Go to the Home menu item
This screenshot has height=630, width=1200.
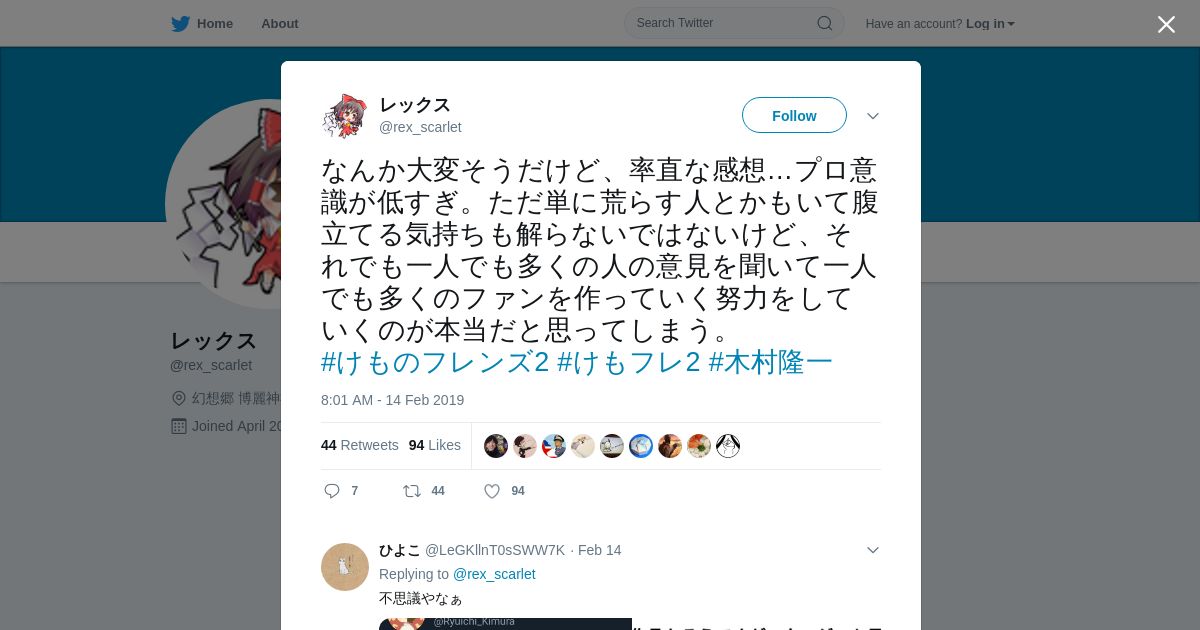pyautogui.click(x=214, y=23)
